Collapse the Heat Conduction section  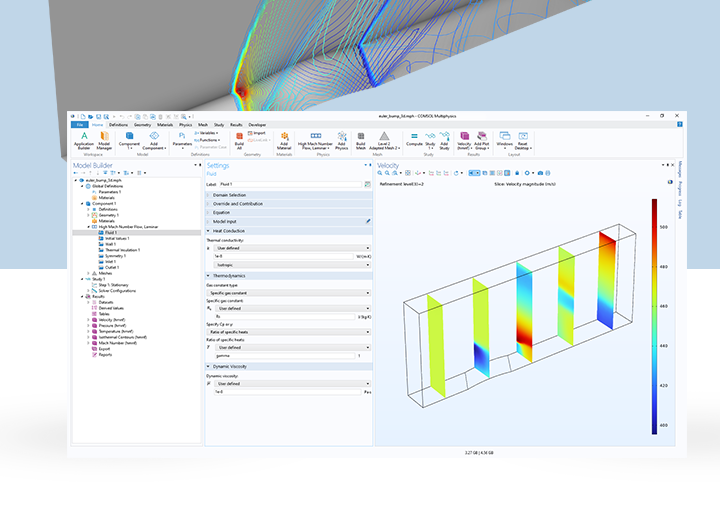point(289,231)
